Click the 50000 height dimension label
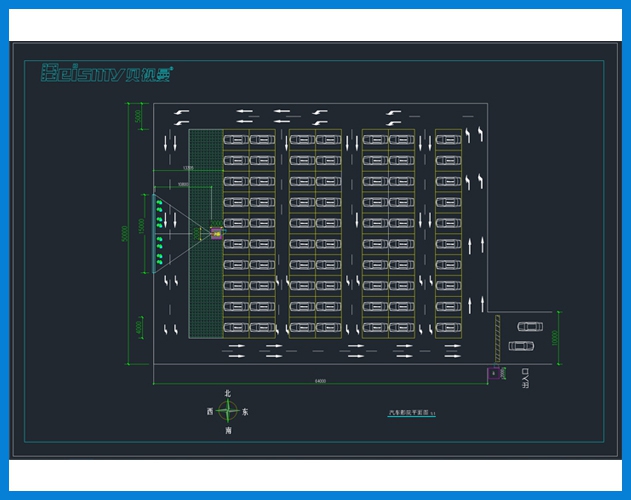 [x=124, y=233]
